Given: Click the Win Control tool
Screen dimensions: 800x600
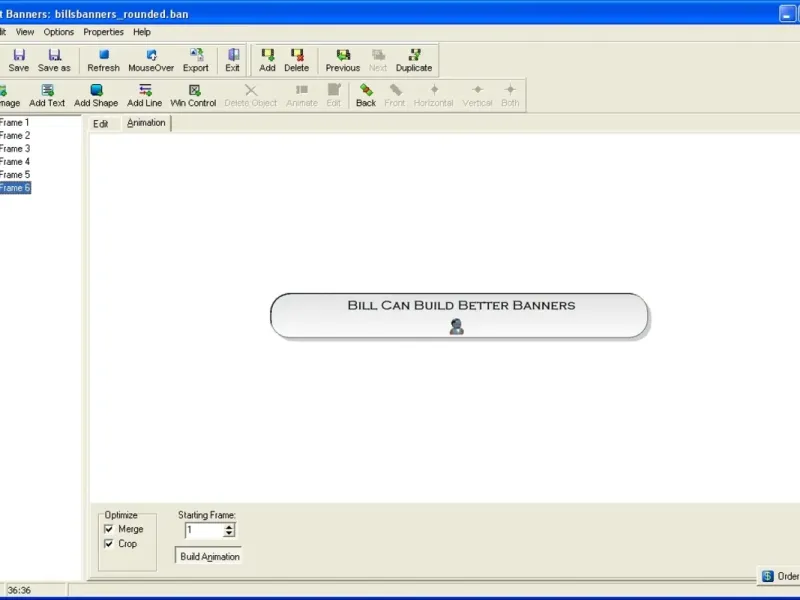Looking at the screenshot, I should click(x=193, y=95).
